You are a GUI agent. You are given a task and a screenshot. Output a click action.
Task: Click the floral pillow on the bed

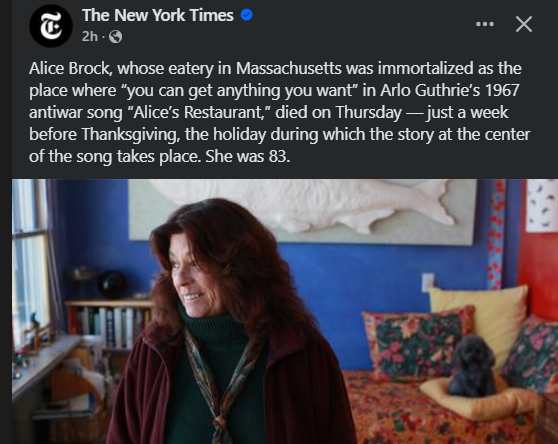click(418, 342)
